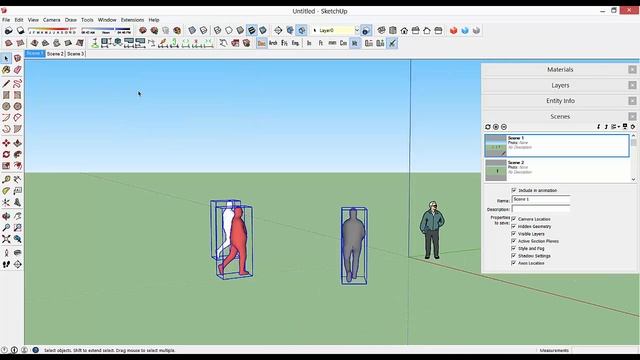Screen dimensions: 640x360
Task: Expand the Layers panel
Action: 560,85
